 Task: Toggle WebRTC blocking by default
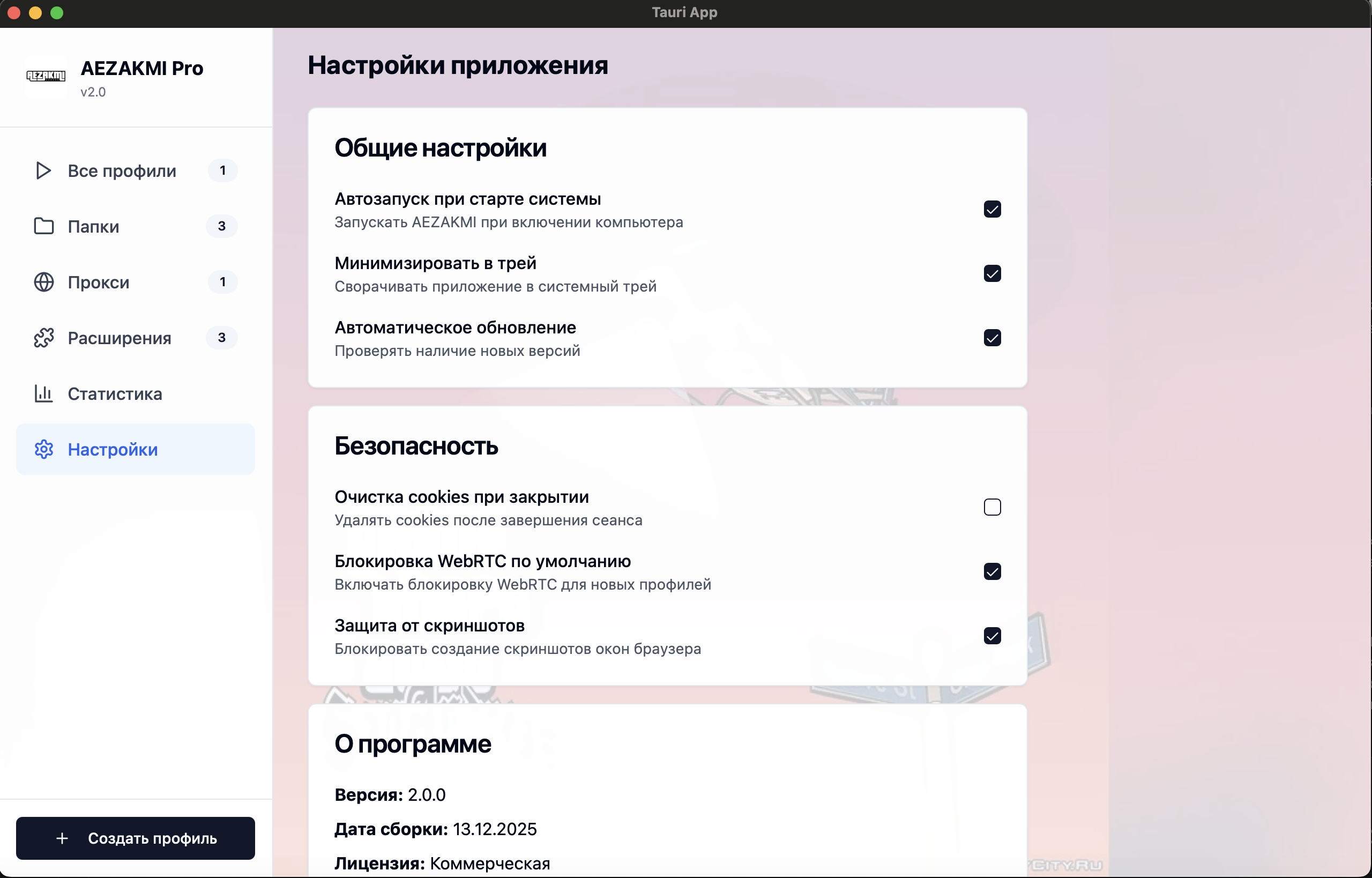[x=993, y=571]
